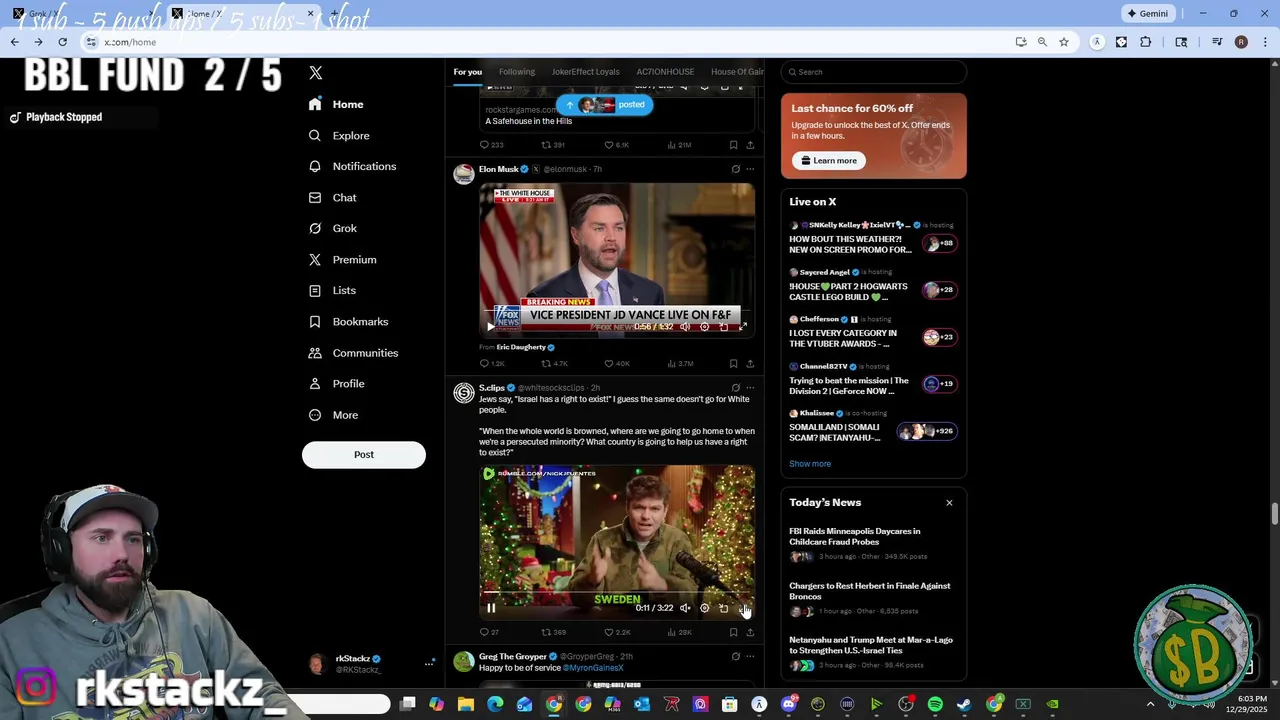Open Premium in the sidebar

(342, 260)
